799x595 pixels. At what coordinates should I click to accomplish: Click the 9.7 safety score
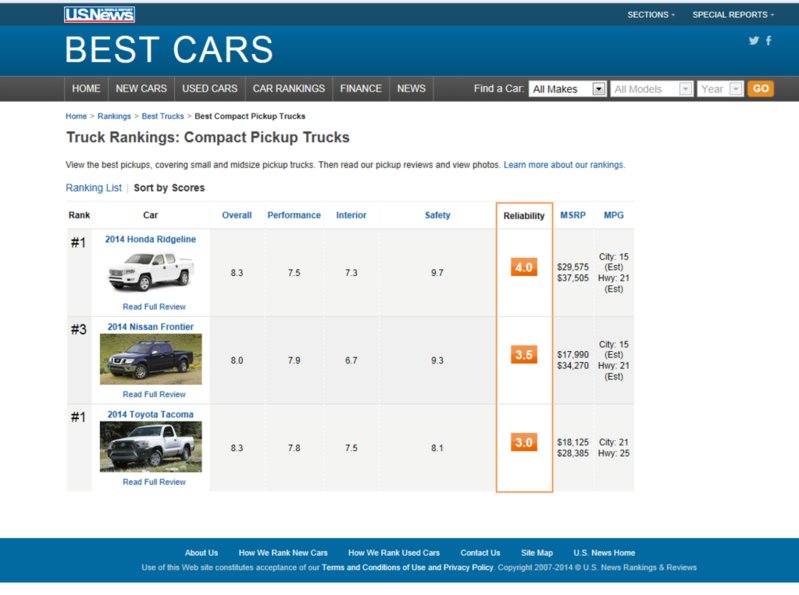pyautogui.click(x=437, y=273)
